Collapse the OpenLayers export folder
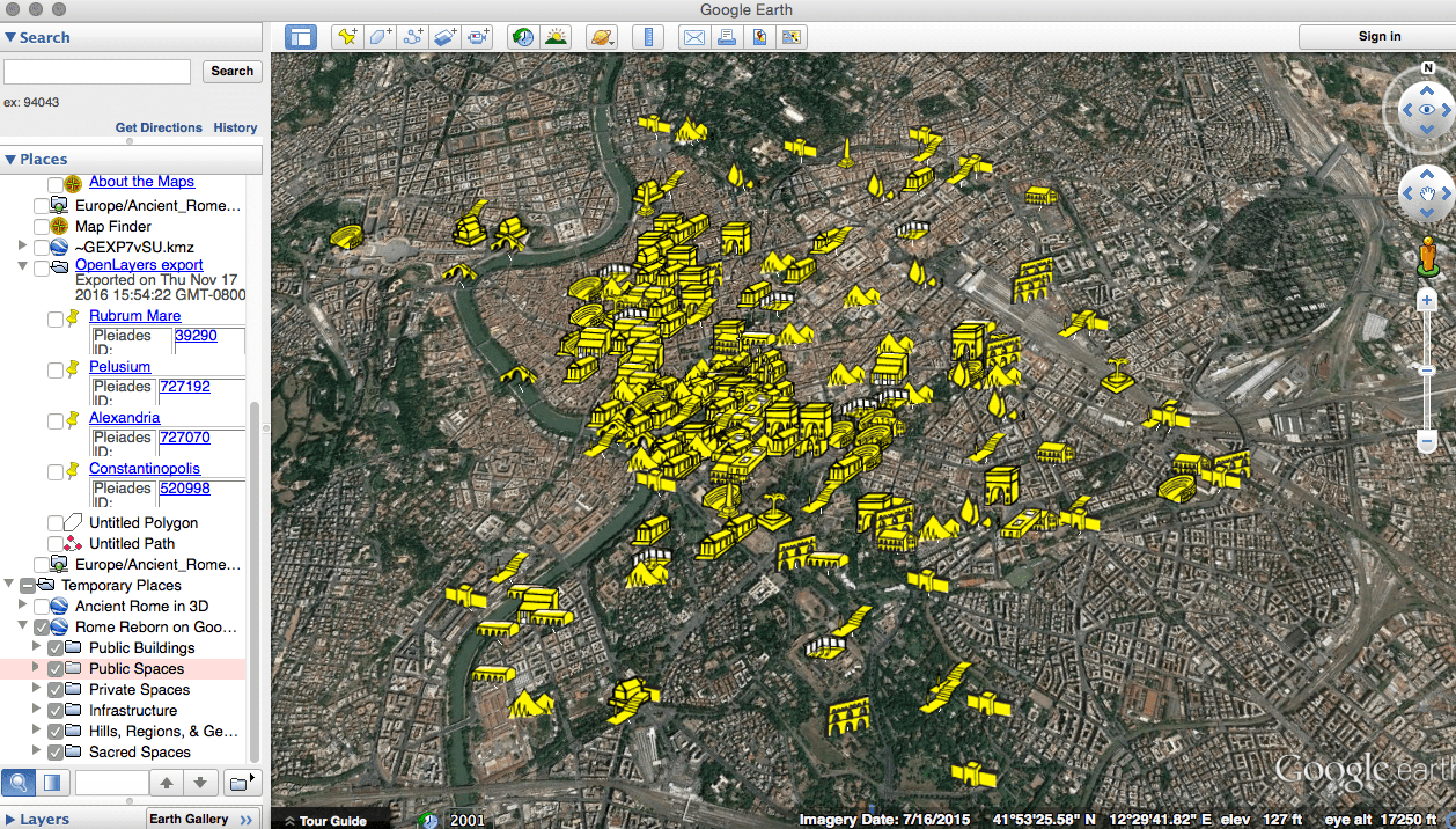The width and height of the screenshot is (1456, 829). pyautogui.click(x=23, y=266)
